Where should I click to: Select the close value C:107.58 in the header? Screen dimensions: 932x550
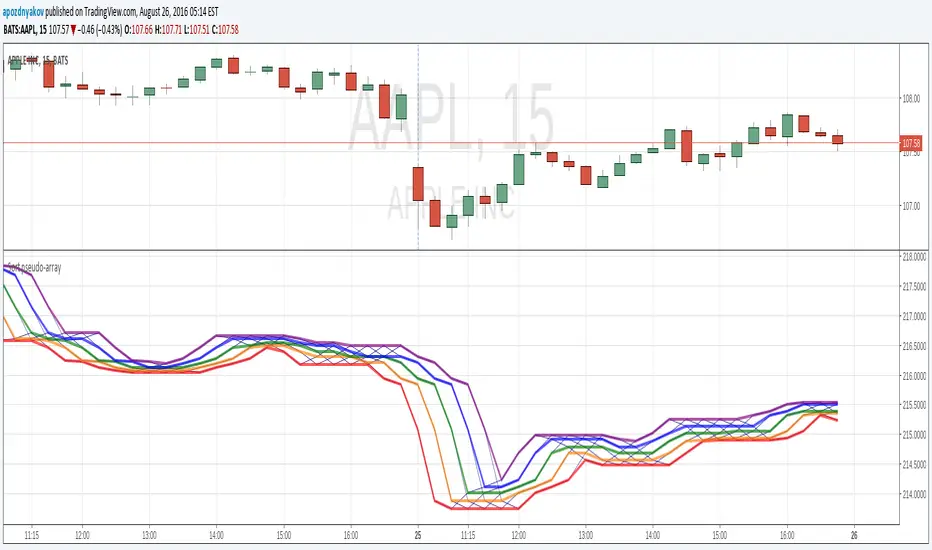coord(225,30)
